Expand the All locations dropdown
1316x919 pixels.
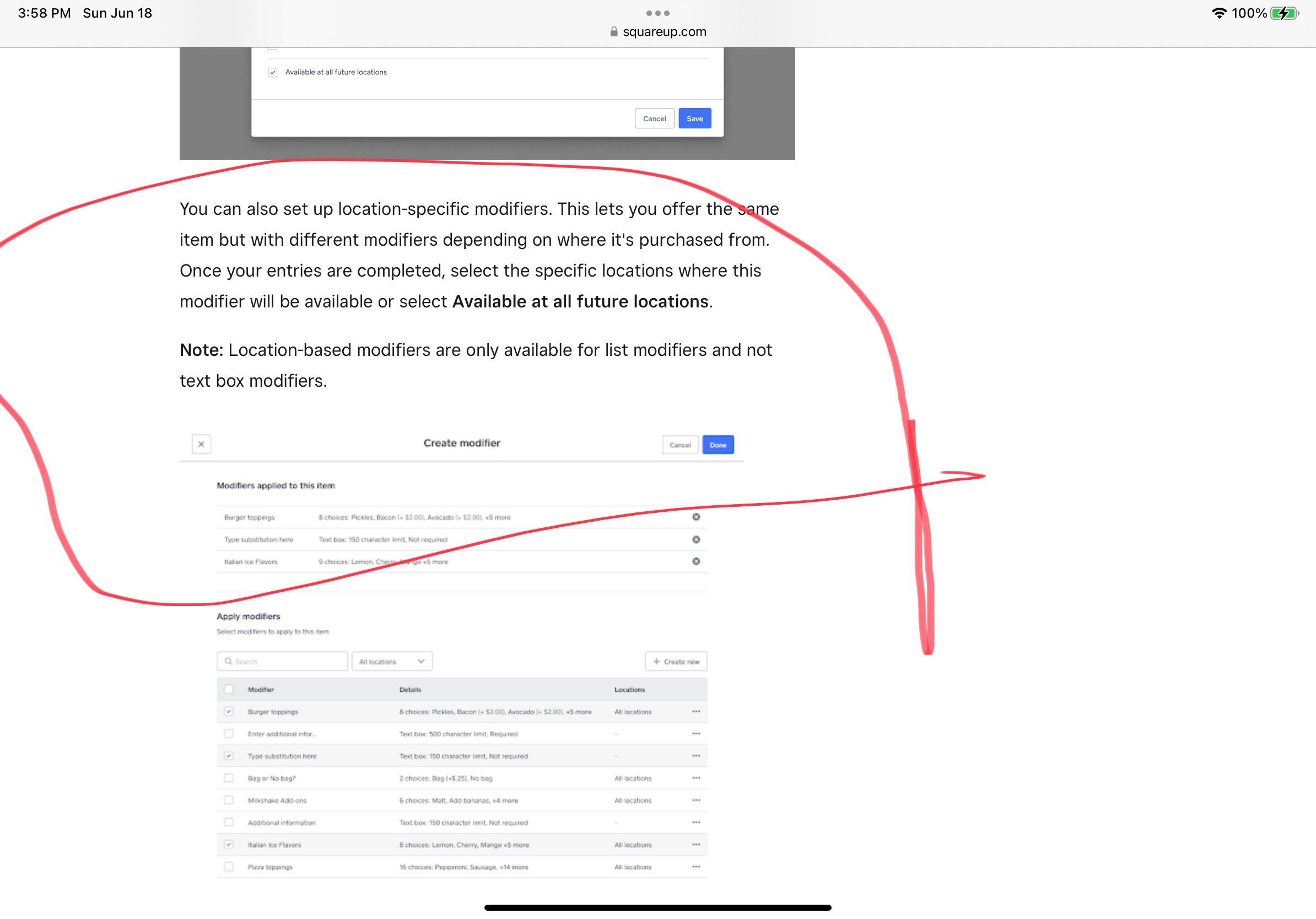pyautogui.click(x=392, y=661)
